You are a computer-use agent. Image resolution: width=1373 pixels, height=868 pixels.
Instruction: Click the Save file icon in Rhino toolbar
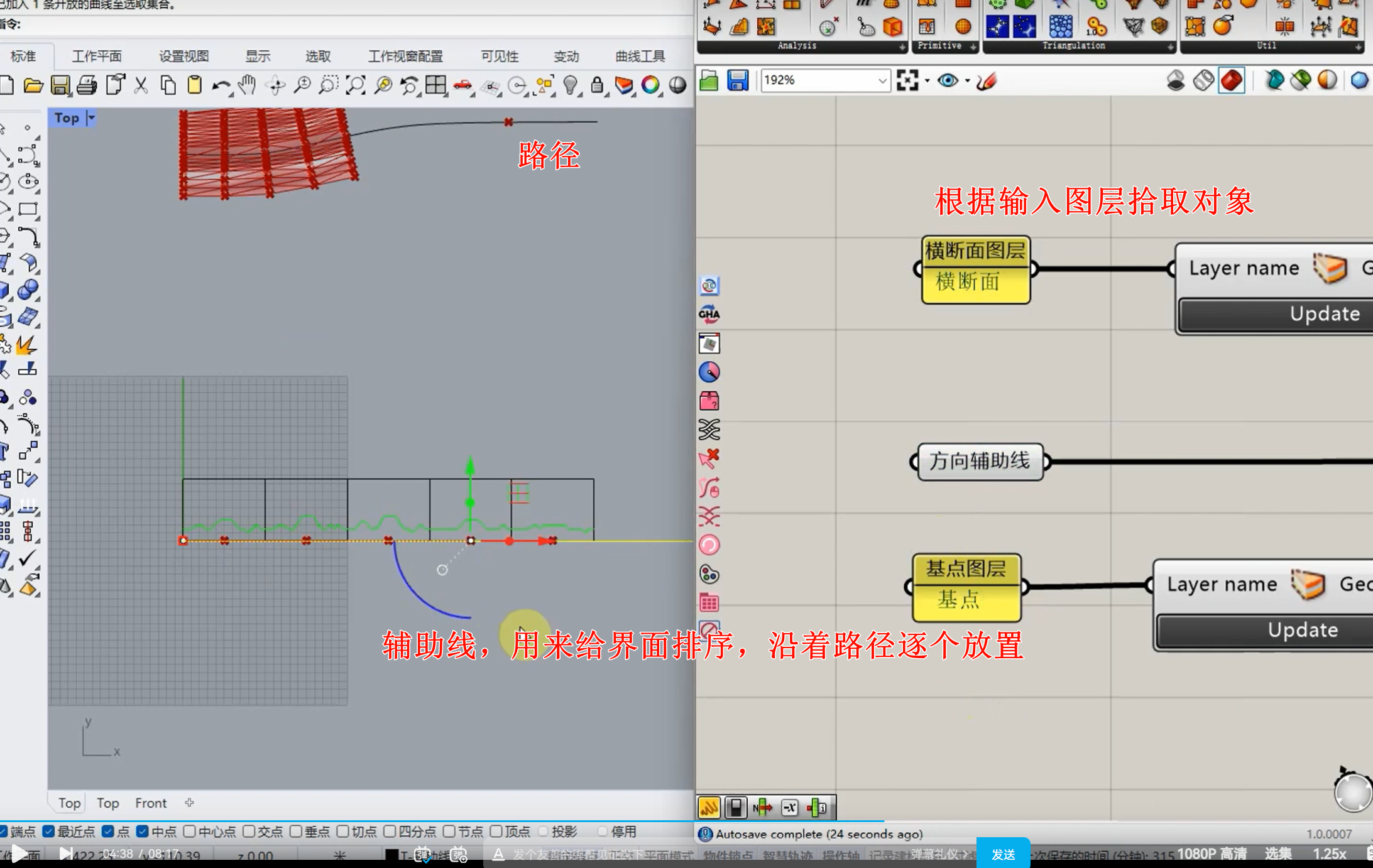tap(60, 85)
